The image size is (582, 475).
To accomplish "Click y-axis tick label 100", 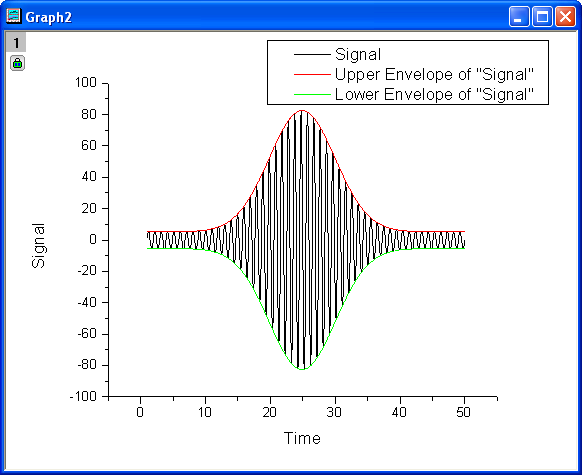I will [86, 82].
